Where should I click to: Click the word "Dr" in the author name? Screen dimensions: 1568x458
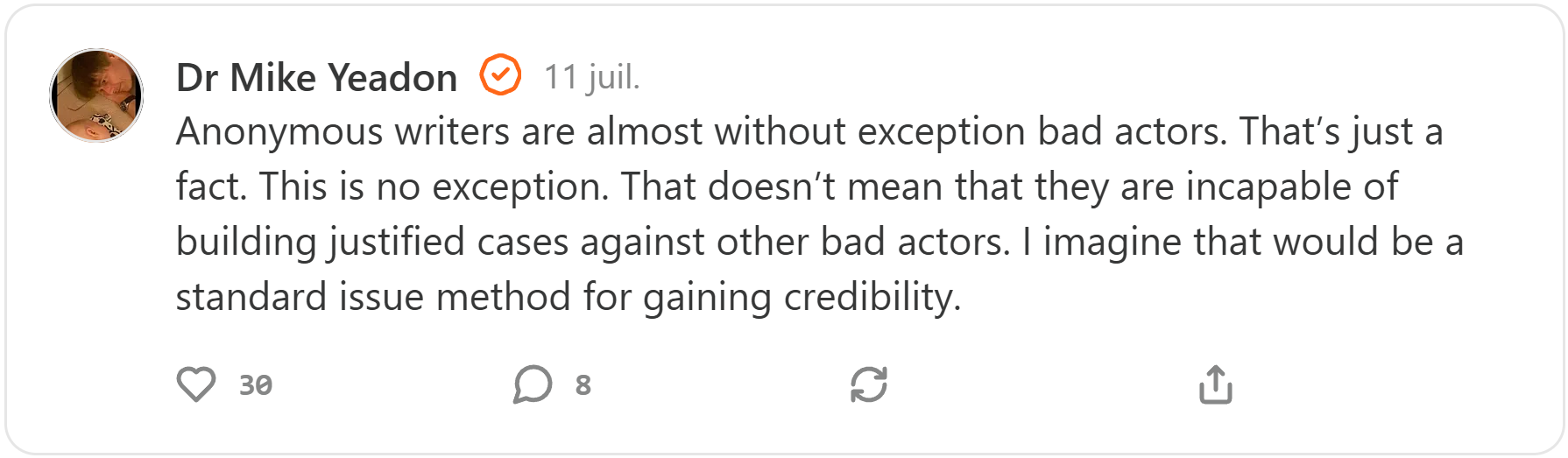tap(197, 78)
